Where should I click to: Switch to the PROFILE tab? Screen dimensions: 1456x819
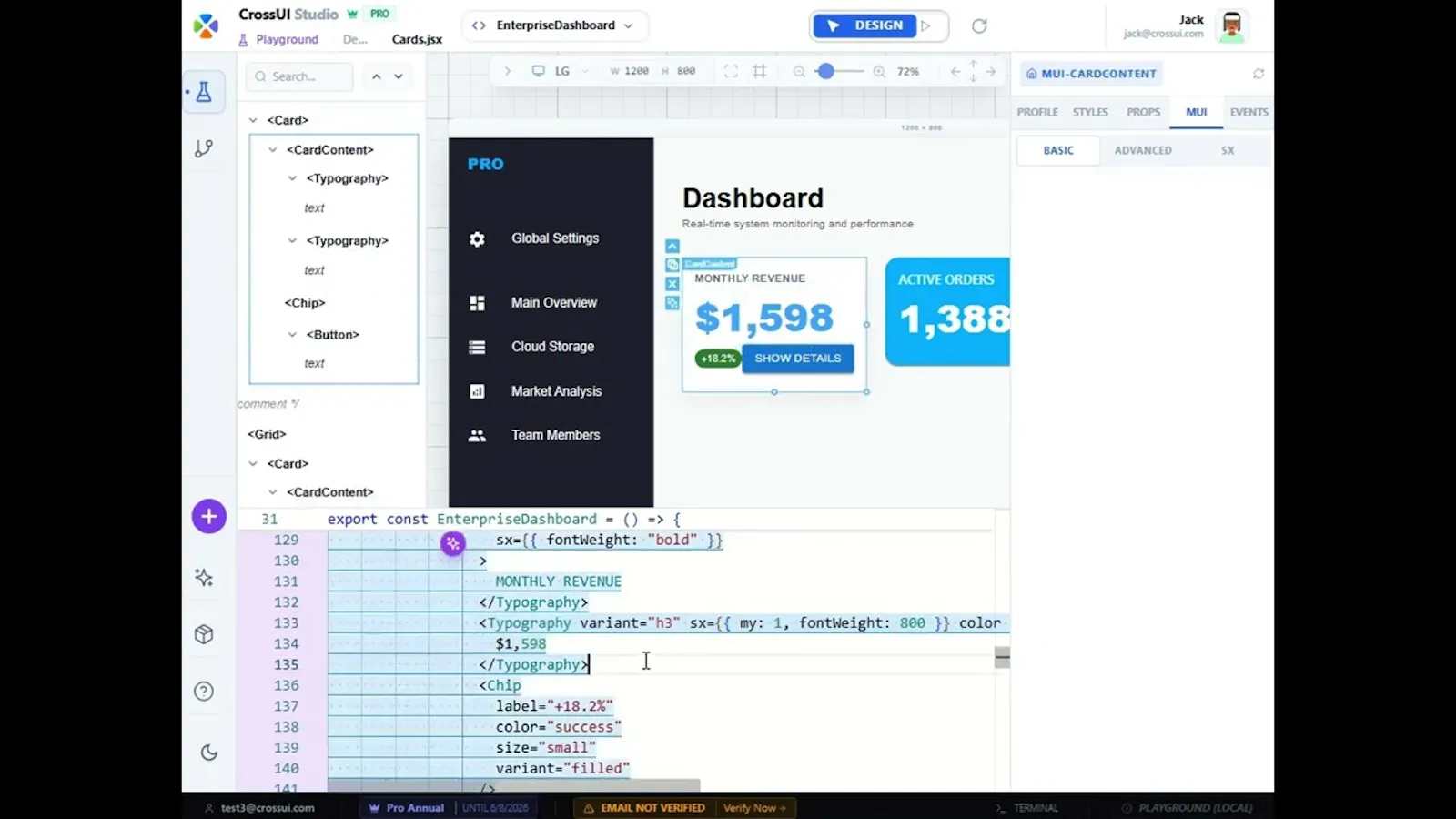1037,112
